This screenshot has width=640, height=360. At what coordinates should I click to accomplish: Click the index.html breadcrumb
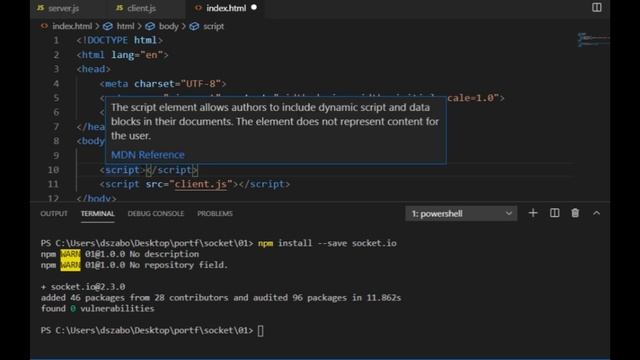(x=72, y=26)
